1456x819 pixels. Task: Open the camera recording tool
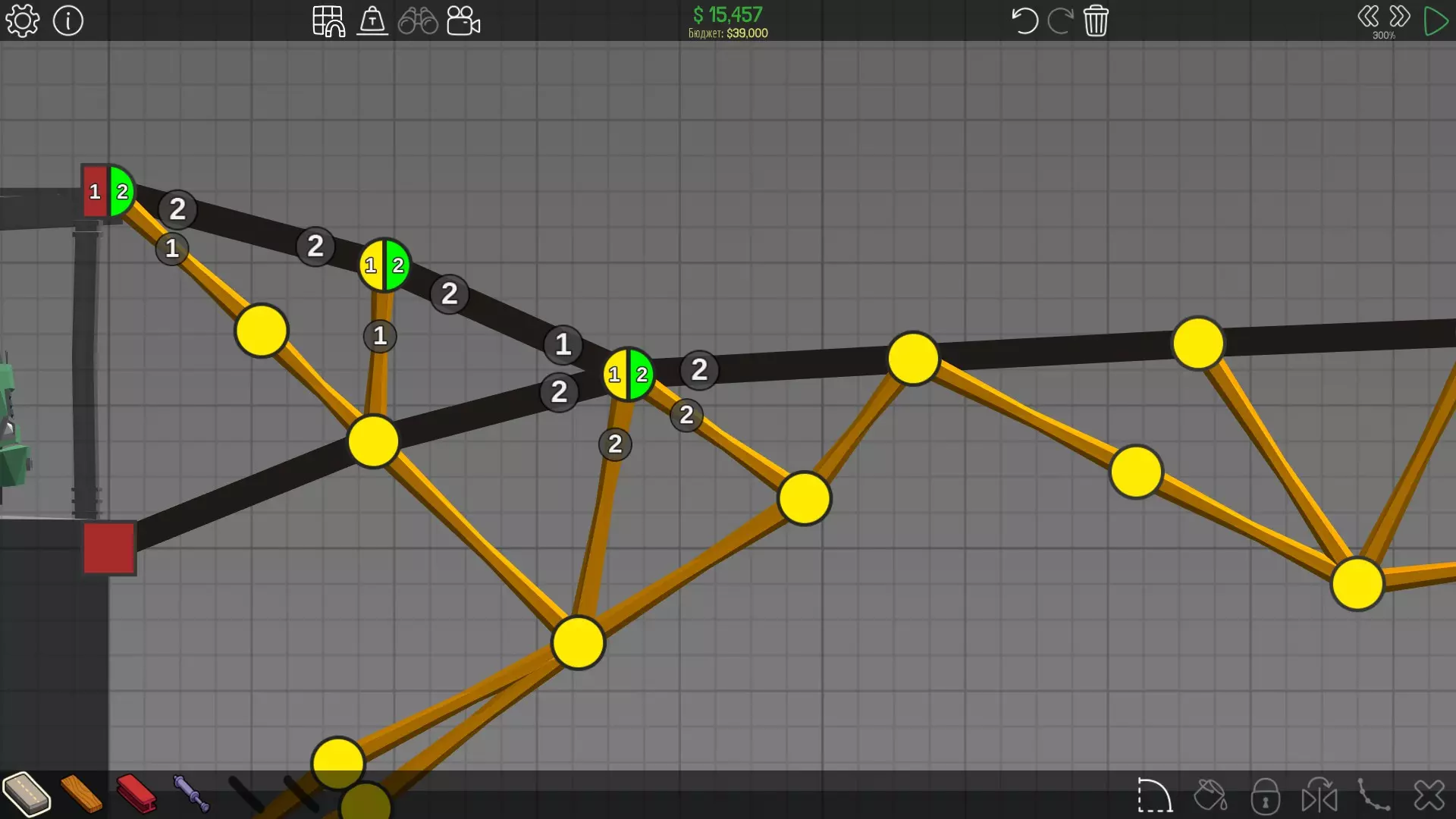tap(463, 20)
